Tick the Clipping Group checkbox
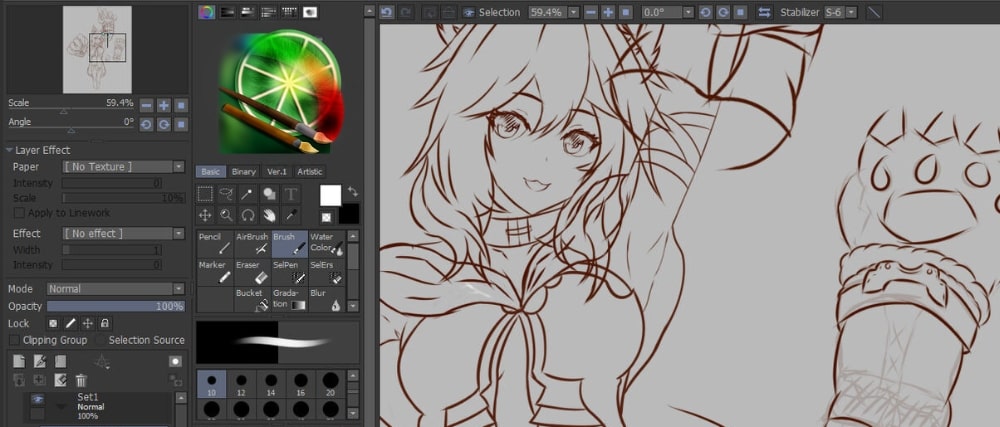1000x427 pixels. tap(14, 340)
